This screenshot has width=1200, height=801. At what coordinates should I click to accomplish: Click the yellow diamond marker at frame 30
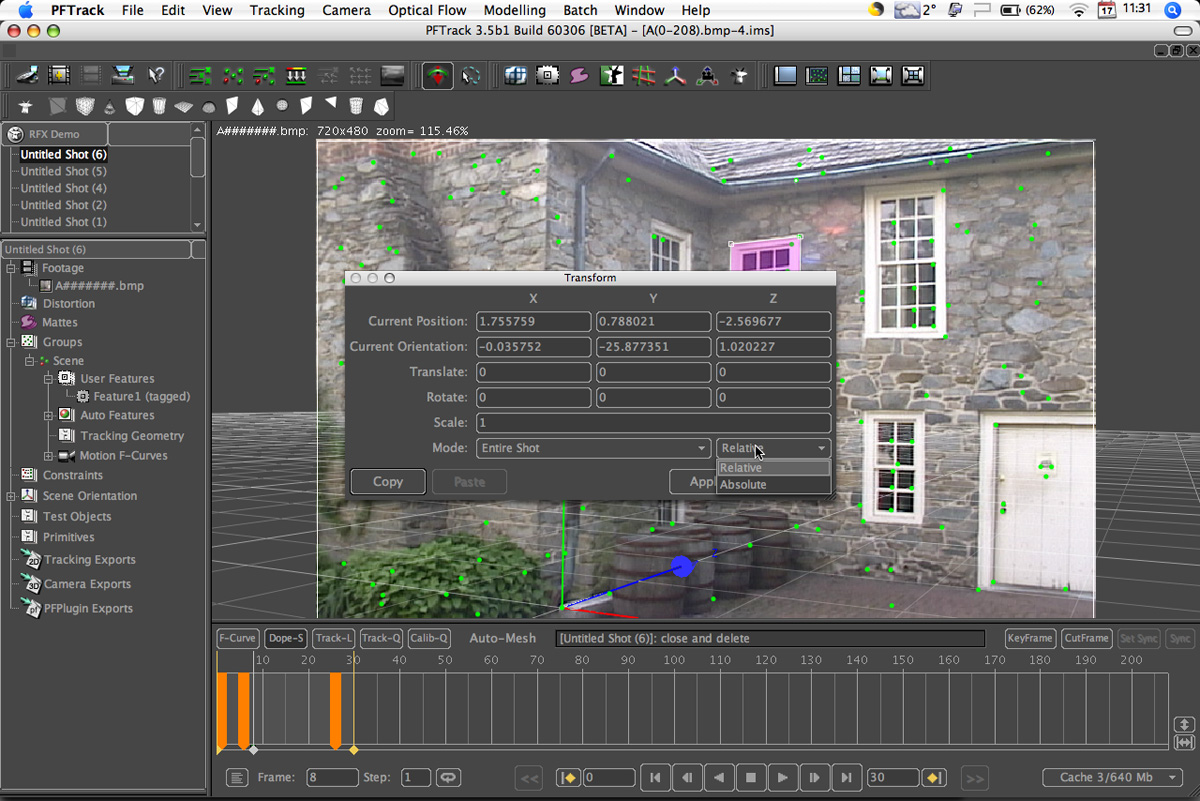click(x=353, y=750)
